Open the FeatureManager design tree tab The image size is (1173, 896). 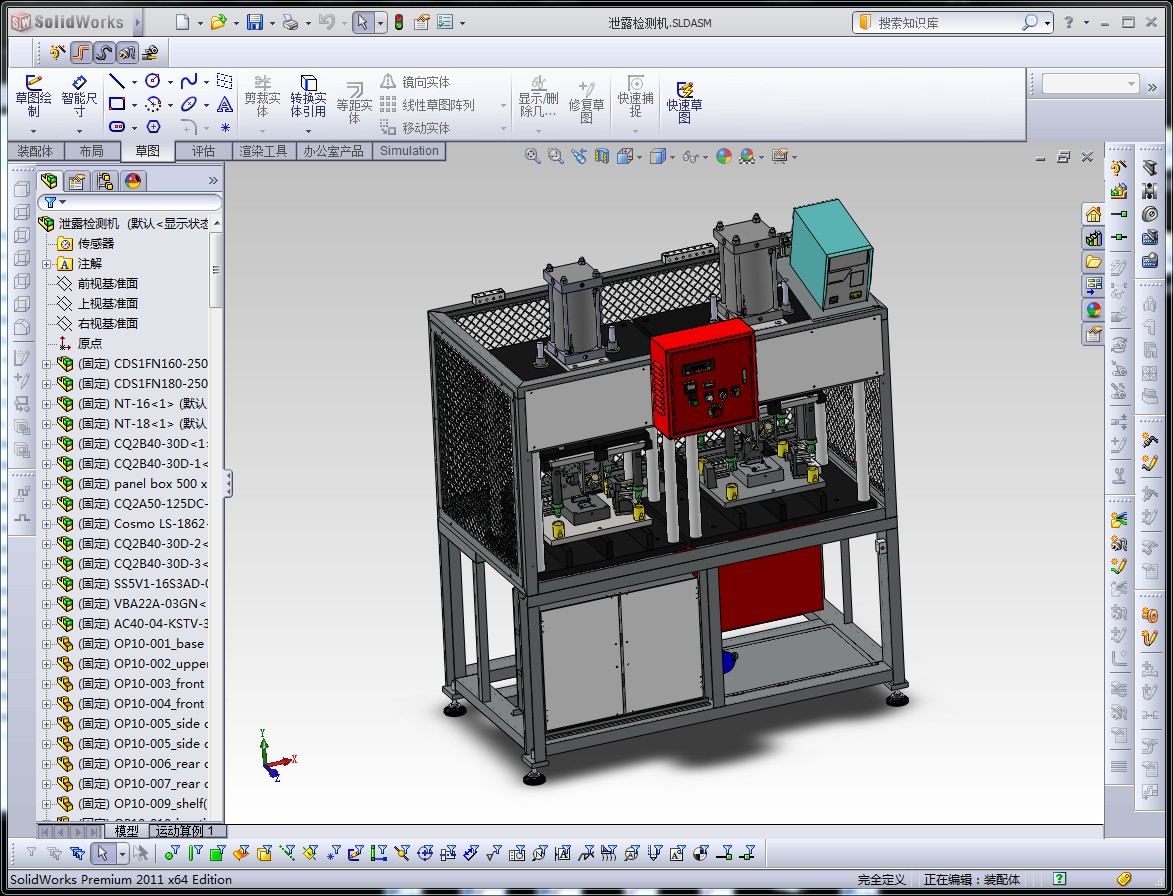click(x=49, y=181)
